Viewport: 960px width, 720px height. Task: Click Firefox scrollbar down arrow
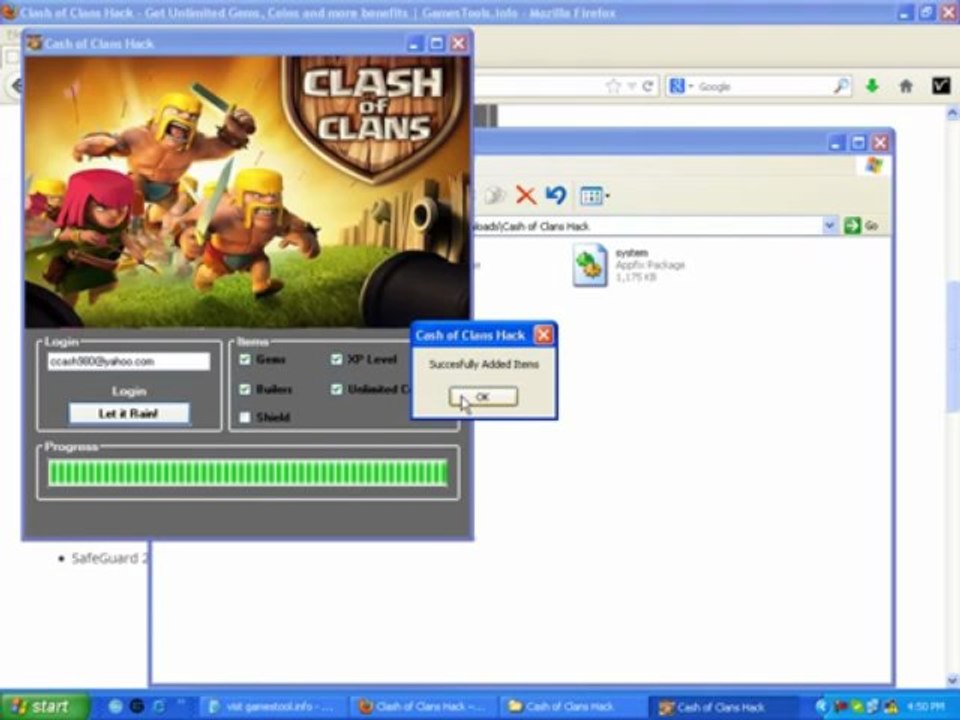(x=953, y=680)
